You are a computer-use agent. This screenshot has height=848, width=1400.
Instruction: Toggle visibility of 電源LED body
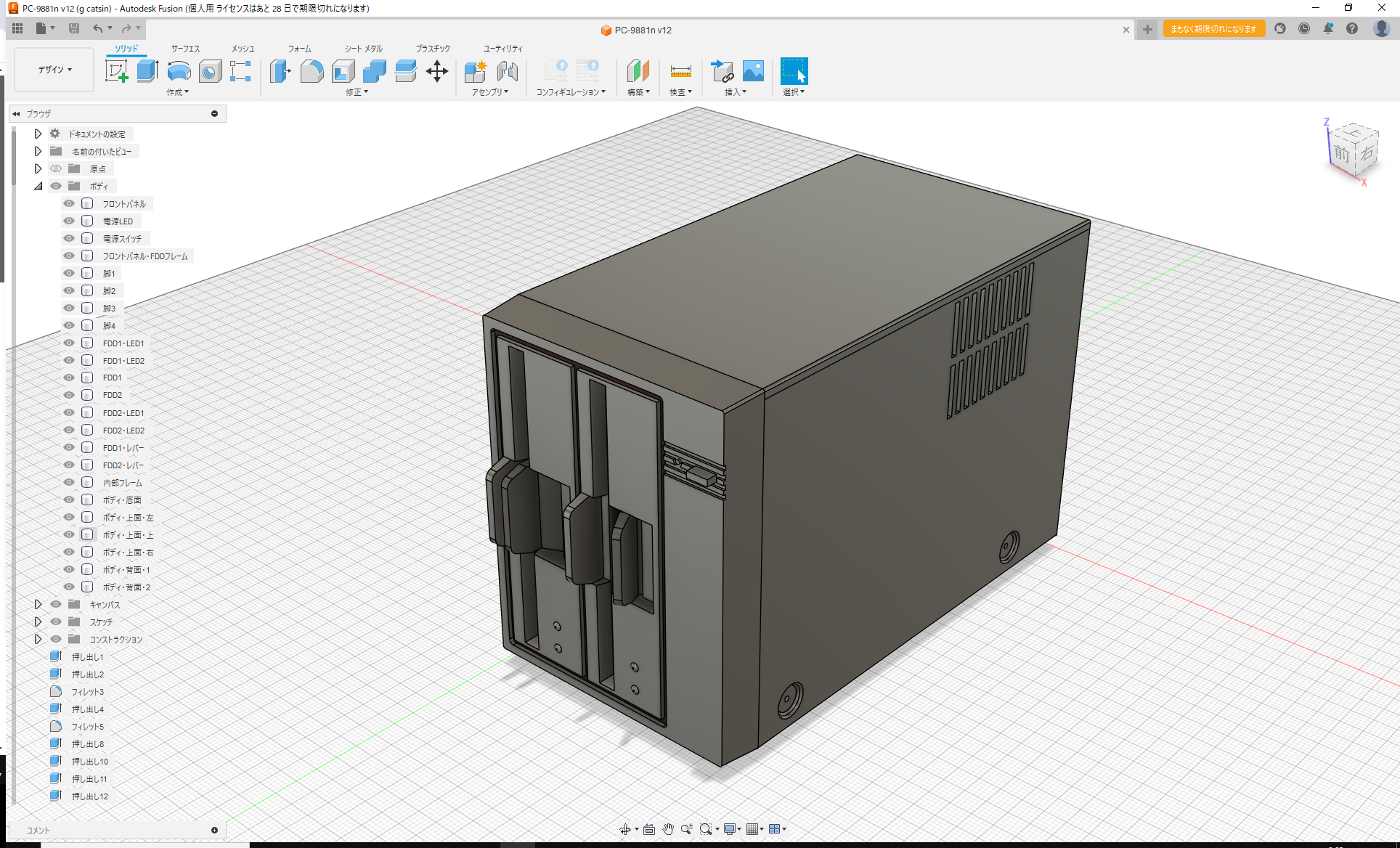(68, 221)
